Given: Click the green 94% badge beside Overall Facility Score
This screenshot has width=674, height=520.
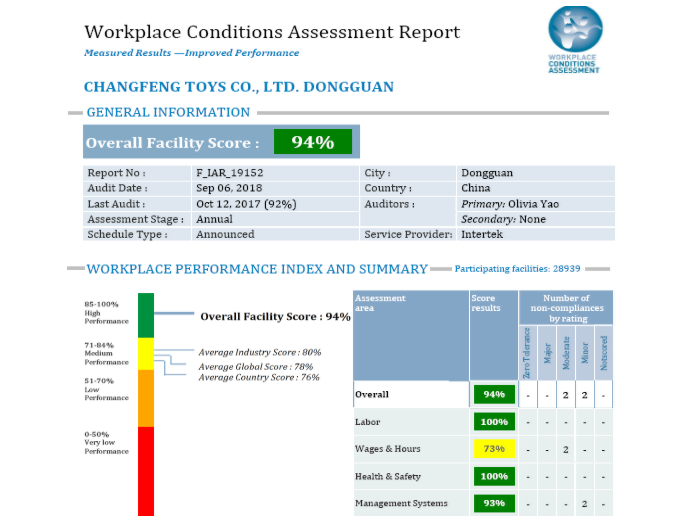Looking at the screenshot, I should tap(312, 142).
